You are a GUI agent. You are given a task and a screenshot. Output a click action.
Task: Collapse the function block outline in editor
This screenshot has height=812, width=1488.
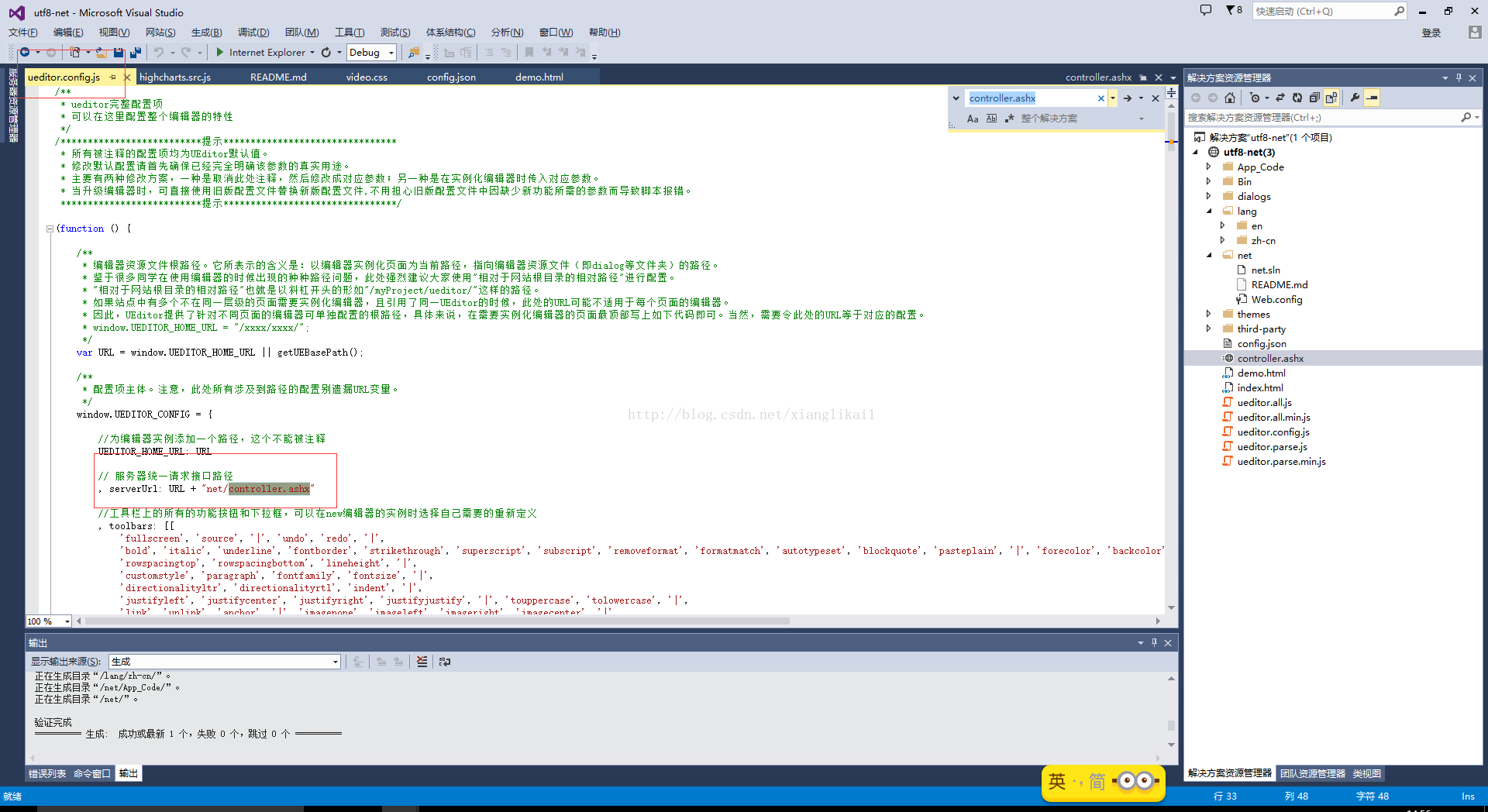click(50, 229)
